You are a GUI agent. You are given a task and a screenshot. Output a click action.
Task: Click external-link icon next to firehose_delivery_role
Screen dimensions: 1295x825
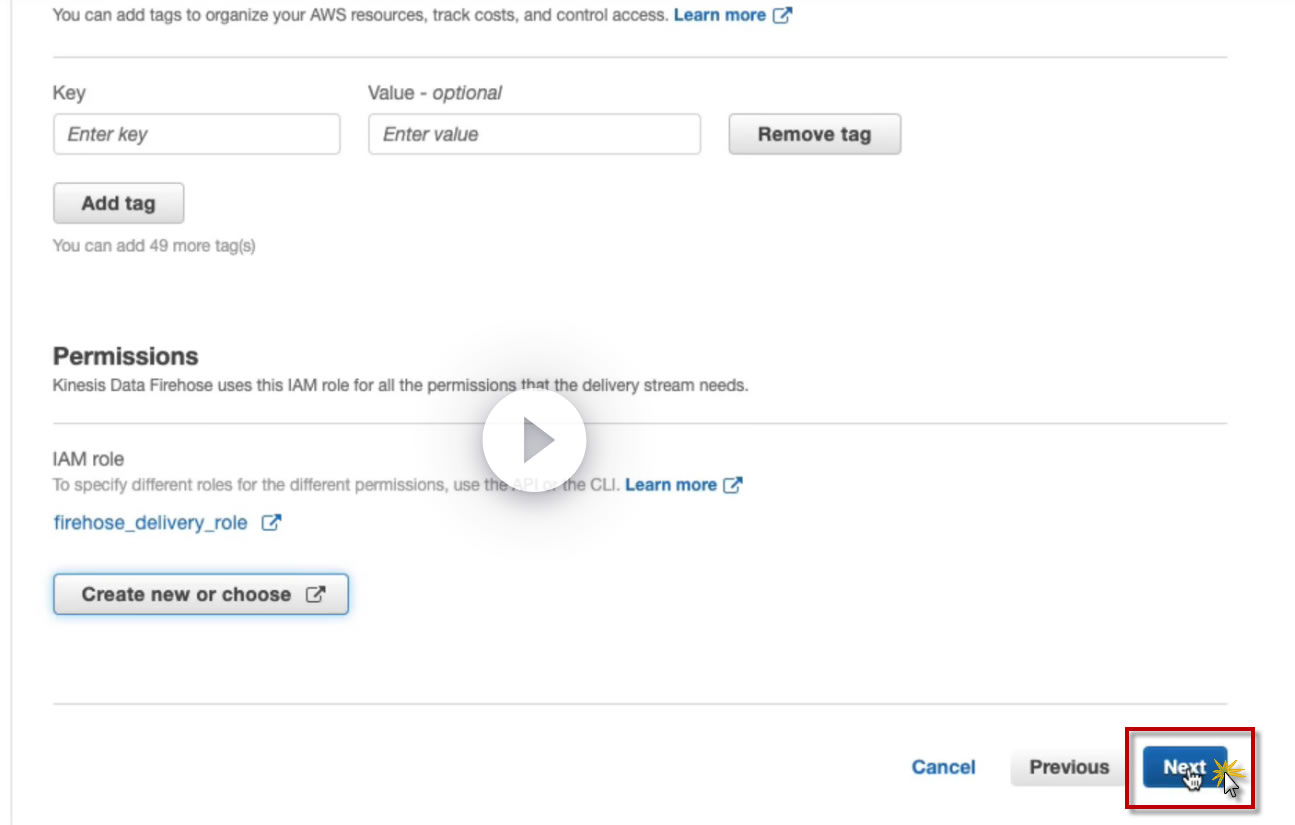pos(271,523)
